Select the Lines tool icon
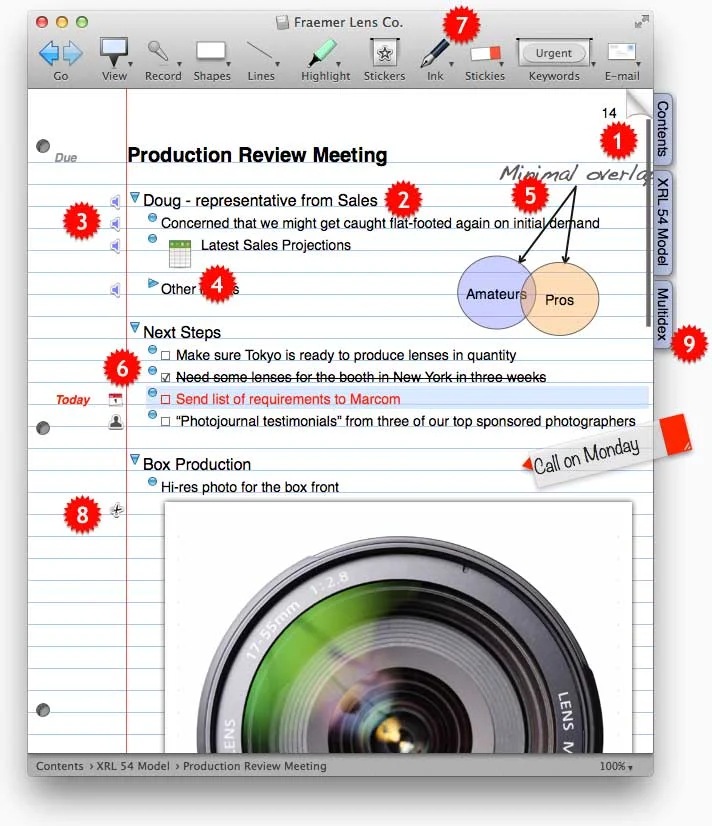This screenshot has height=826, width=712. [x=259, y=52]
